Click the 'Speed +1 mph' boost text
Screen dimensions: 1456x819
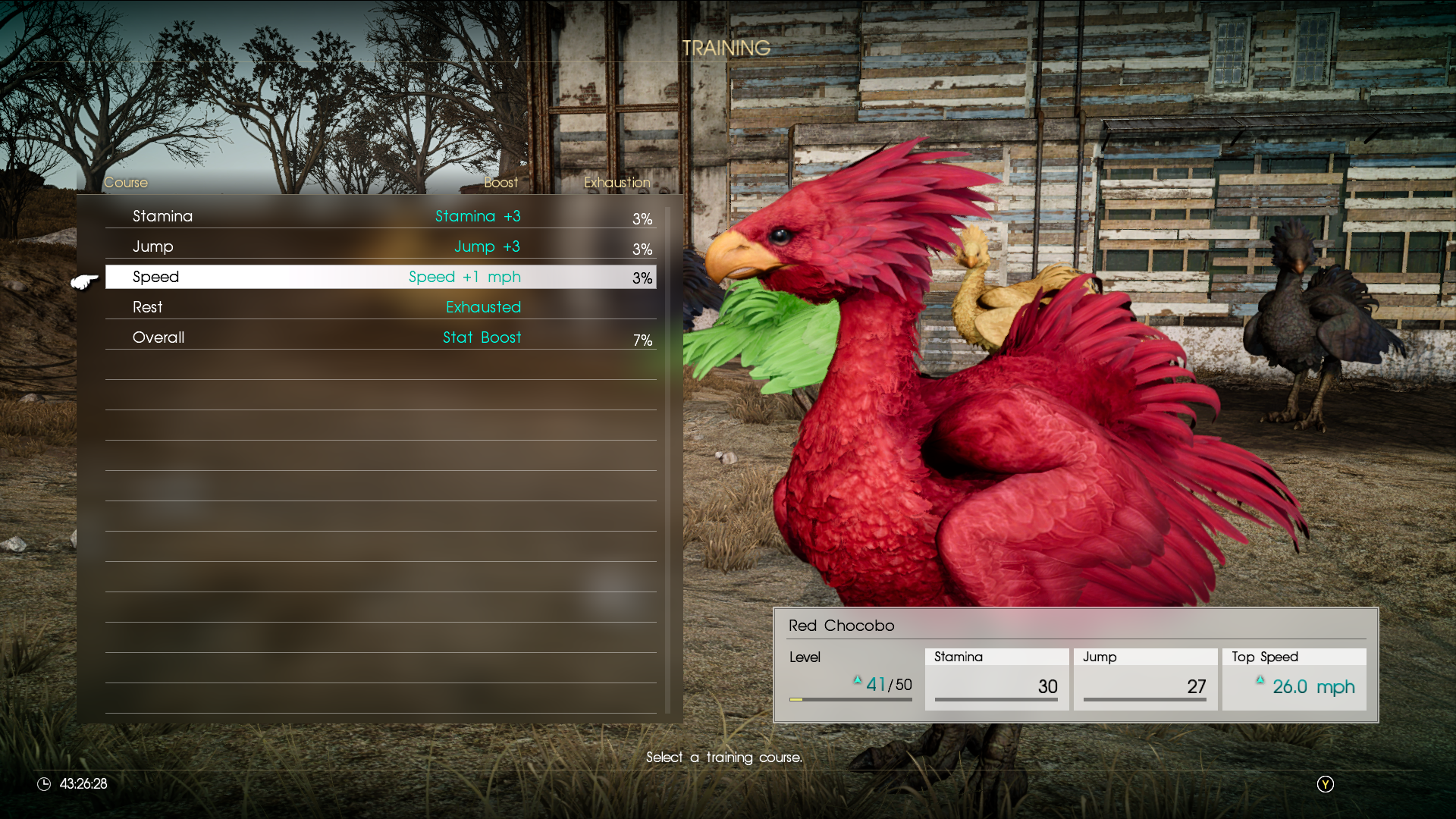click(465, 277)
